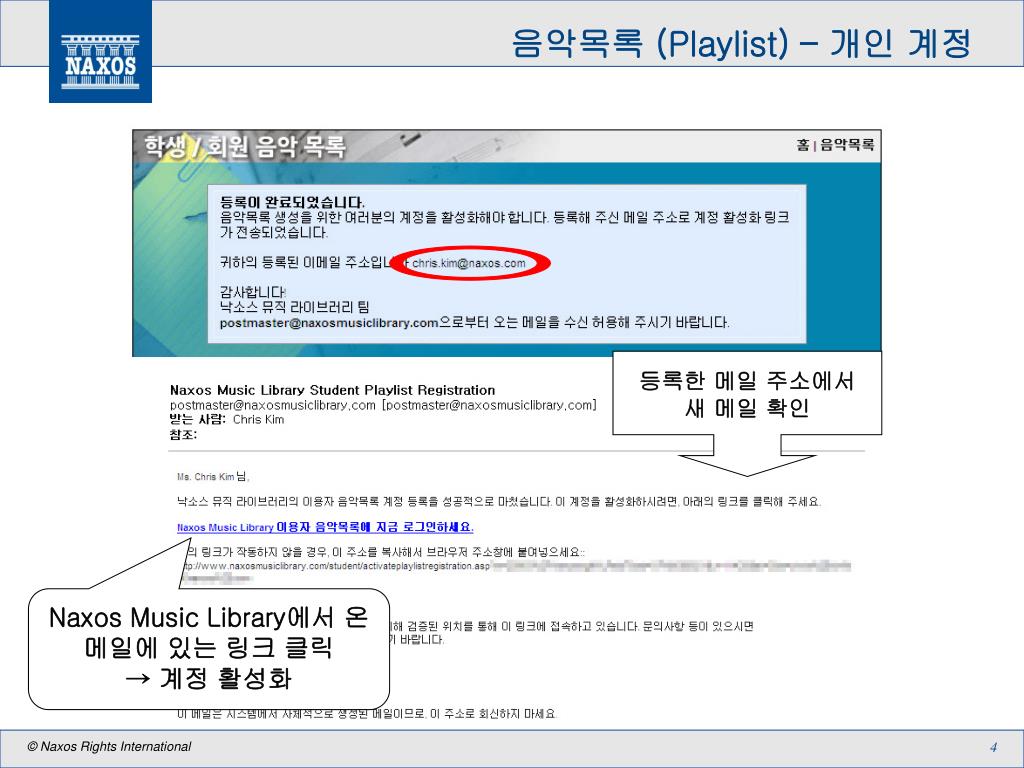The width and height of the screenshot is (1024, 768).
Task: Click the sender address line in the email header
Action: 383,405
